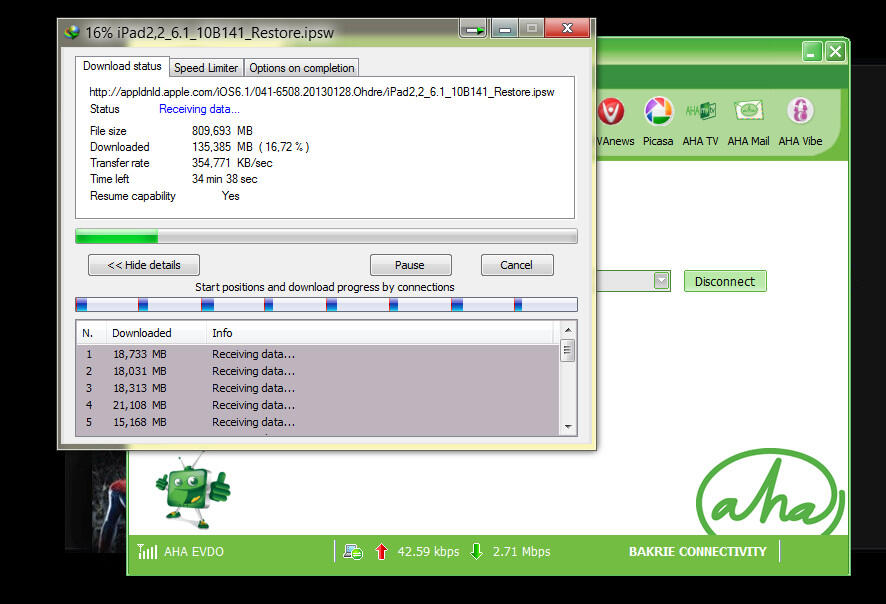Click the BAKRIE CONNECTIVITY label
The height and width of the screenshot is (604, 886).
tap(698, 552)
